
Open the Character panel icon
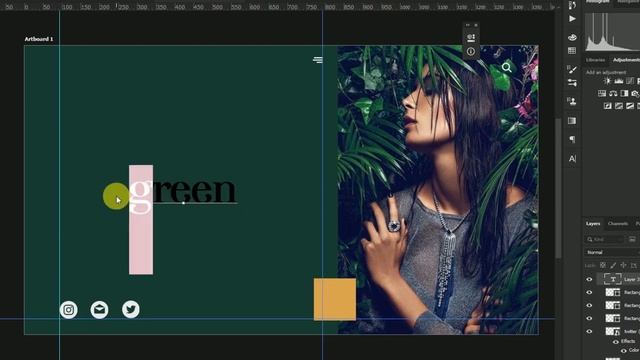pyautogui.click(x=572, y=159)
